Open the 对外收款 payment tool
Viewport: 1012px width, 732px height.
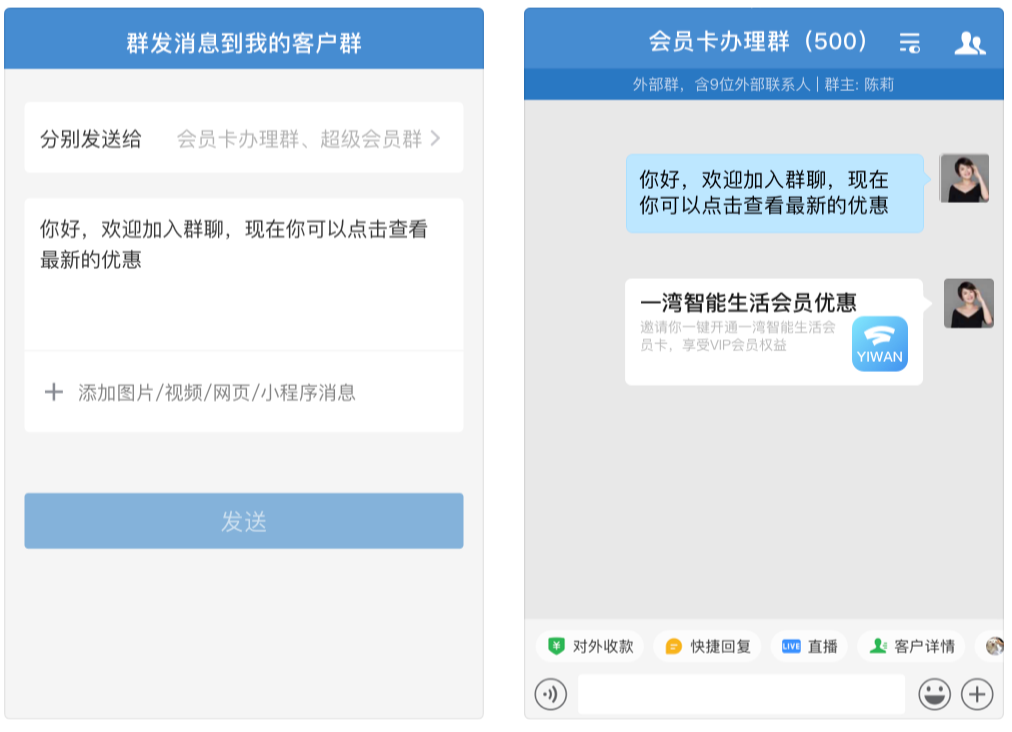click(592, 646)
